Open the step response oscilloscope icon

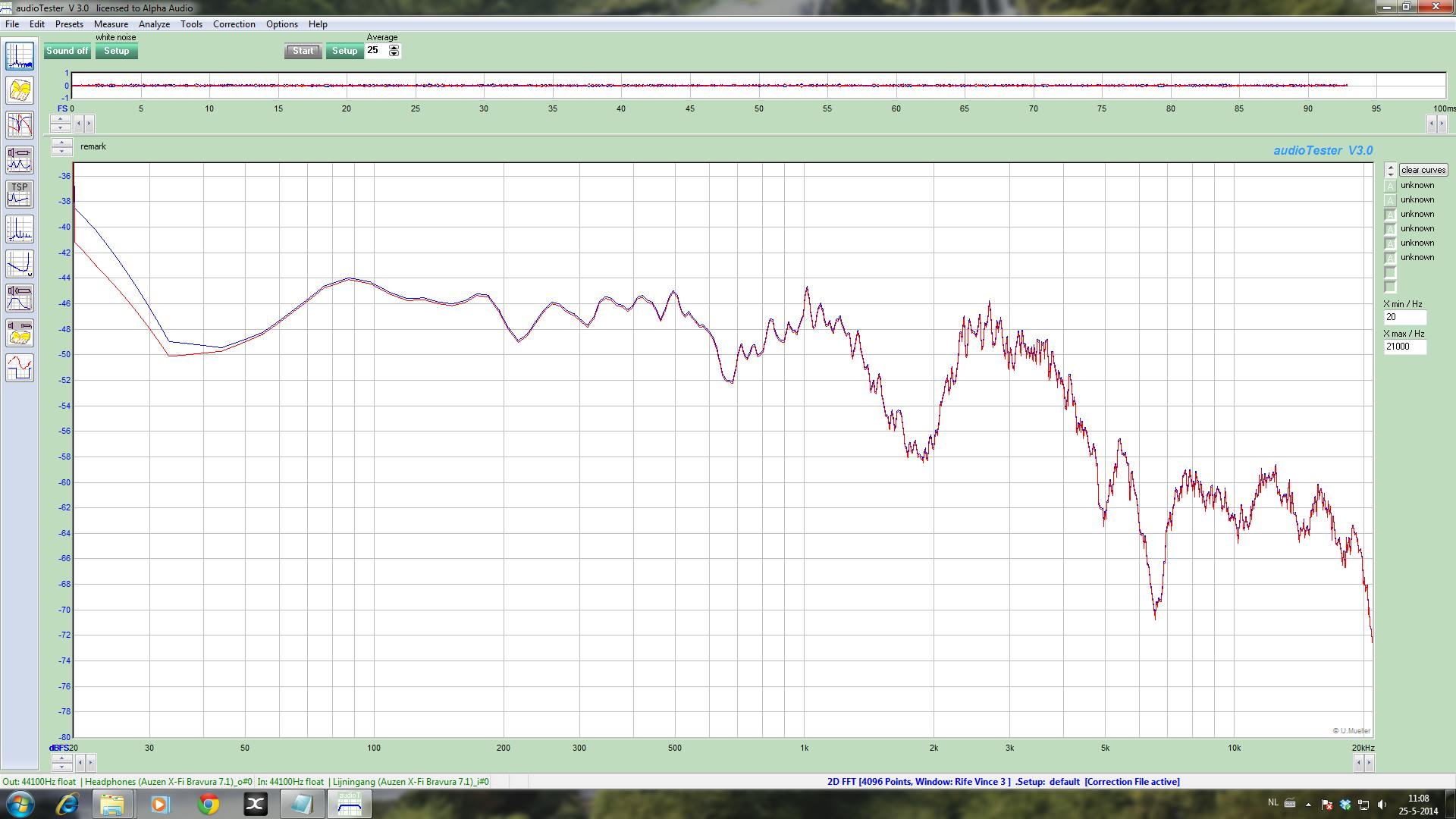click(x=20, y=368)
